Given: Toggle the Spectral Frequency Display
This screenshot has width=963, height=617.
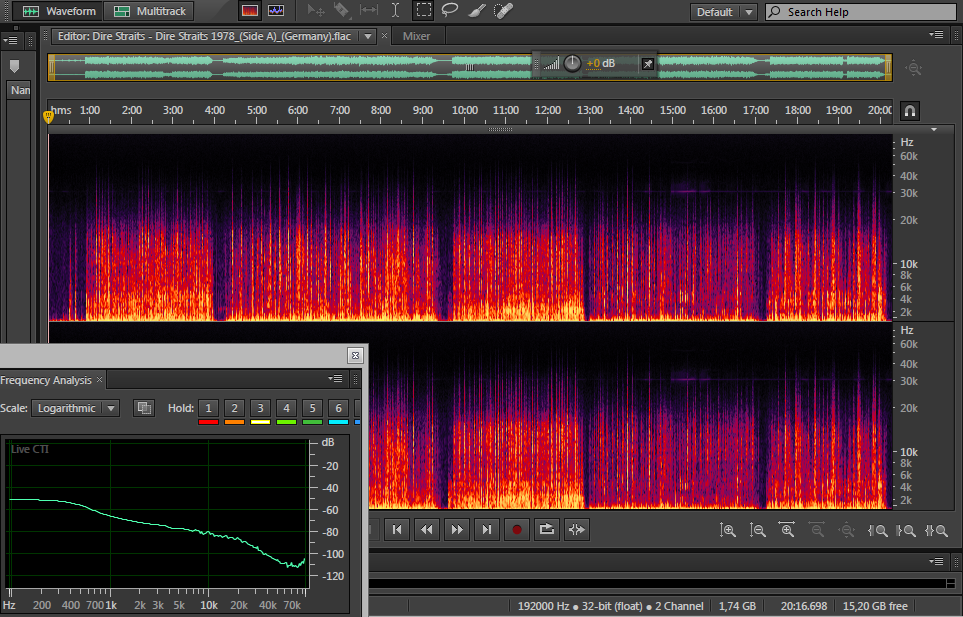Looking at the screenshot, I should coord(250,11).
